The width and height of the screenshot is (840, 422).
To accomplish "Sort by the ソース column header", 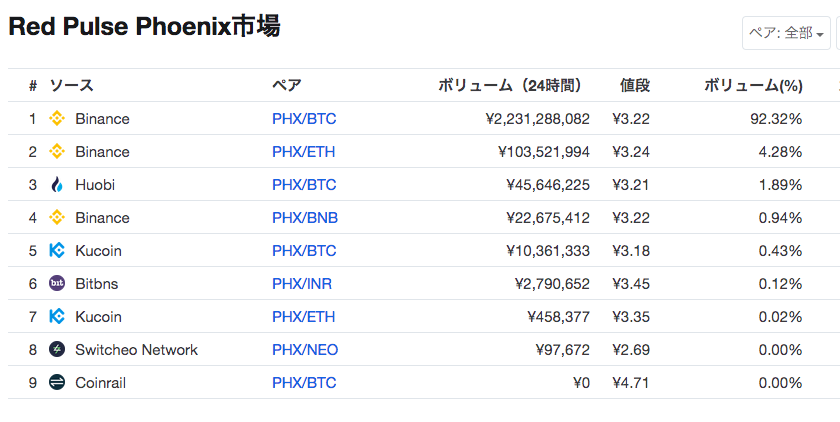I will (71, 85).
